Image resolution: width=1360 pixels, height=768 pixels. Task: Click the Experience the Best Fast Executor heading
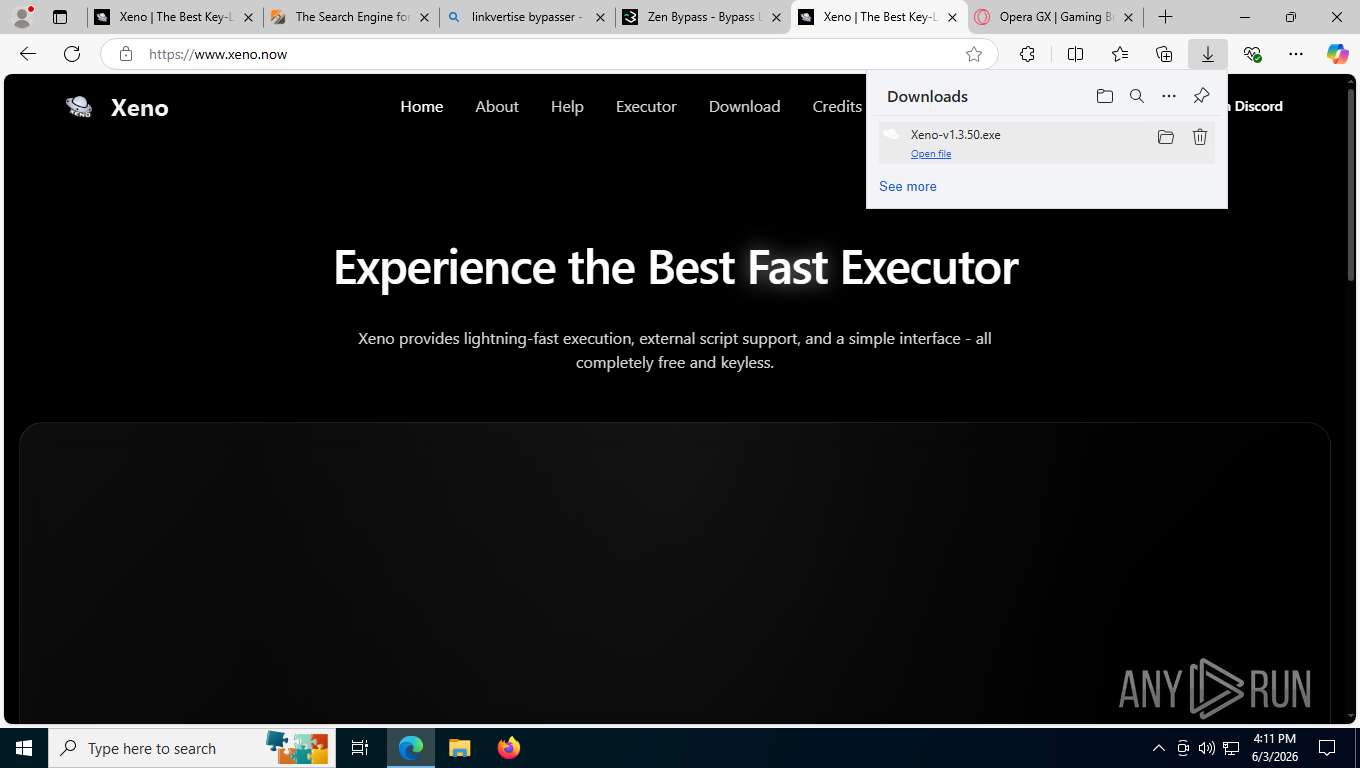click(x=675, y=267)
